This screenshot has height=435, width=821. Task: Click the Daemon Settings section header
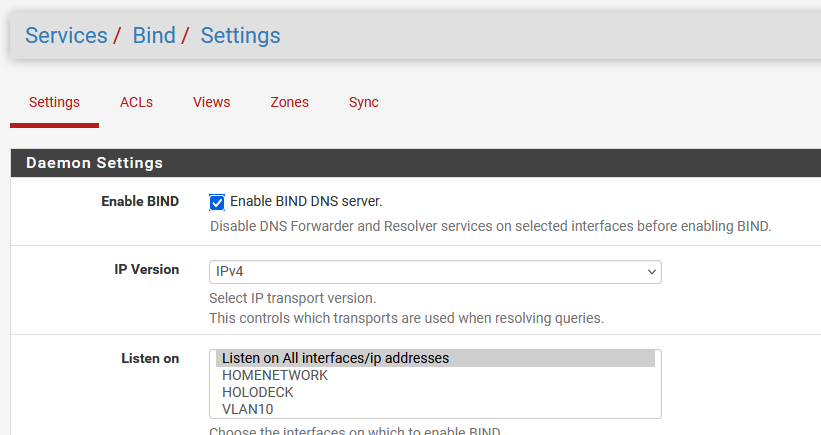(94, 162)
